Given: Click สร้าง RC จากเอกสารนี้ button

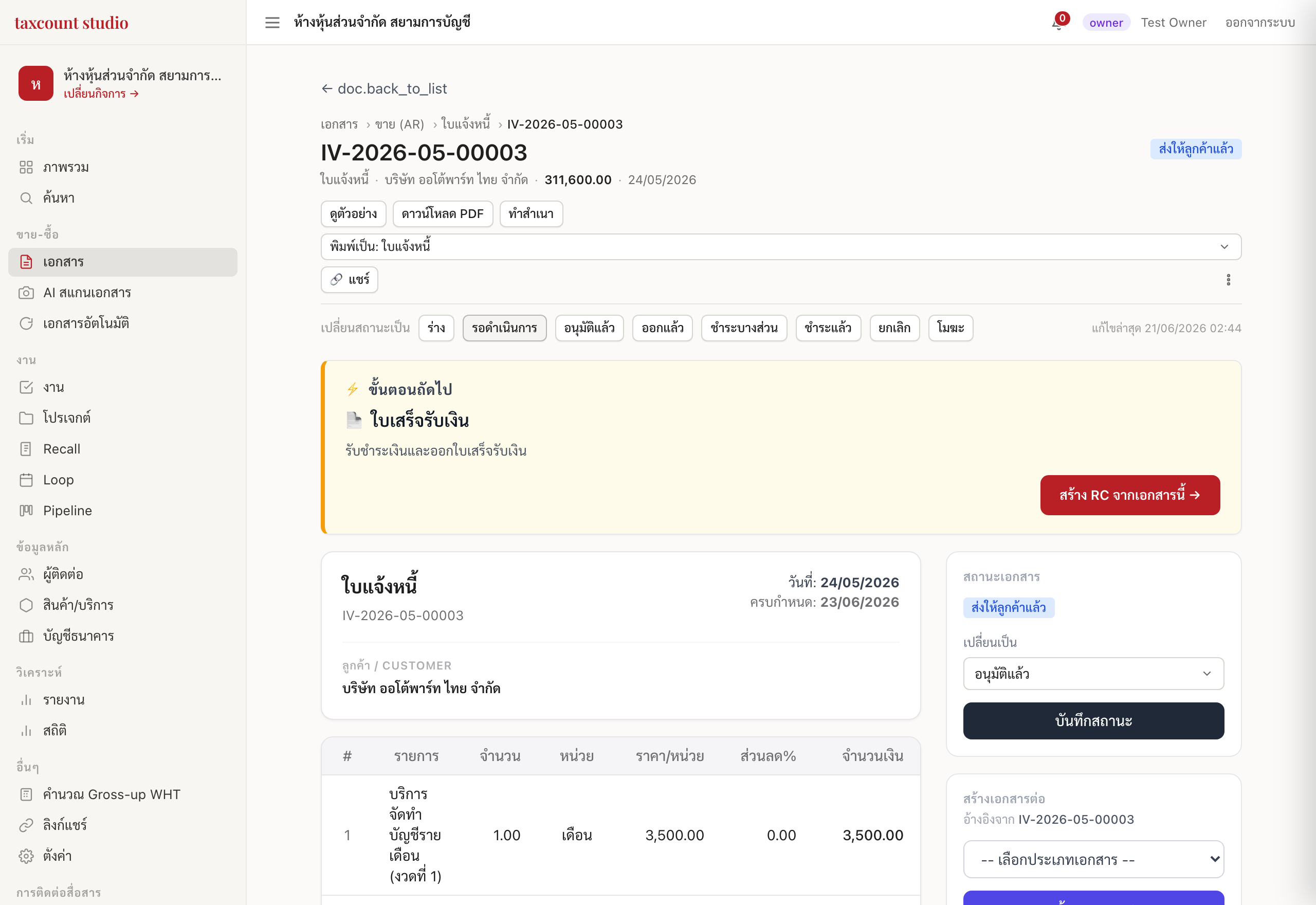Looking at the screenshot, I should [x=1129, y=495].
